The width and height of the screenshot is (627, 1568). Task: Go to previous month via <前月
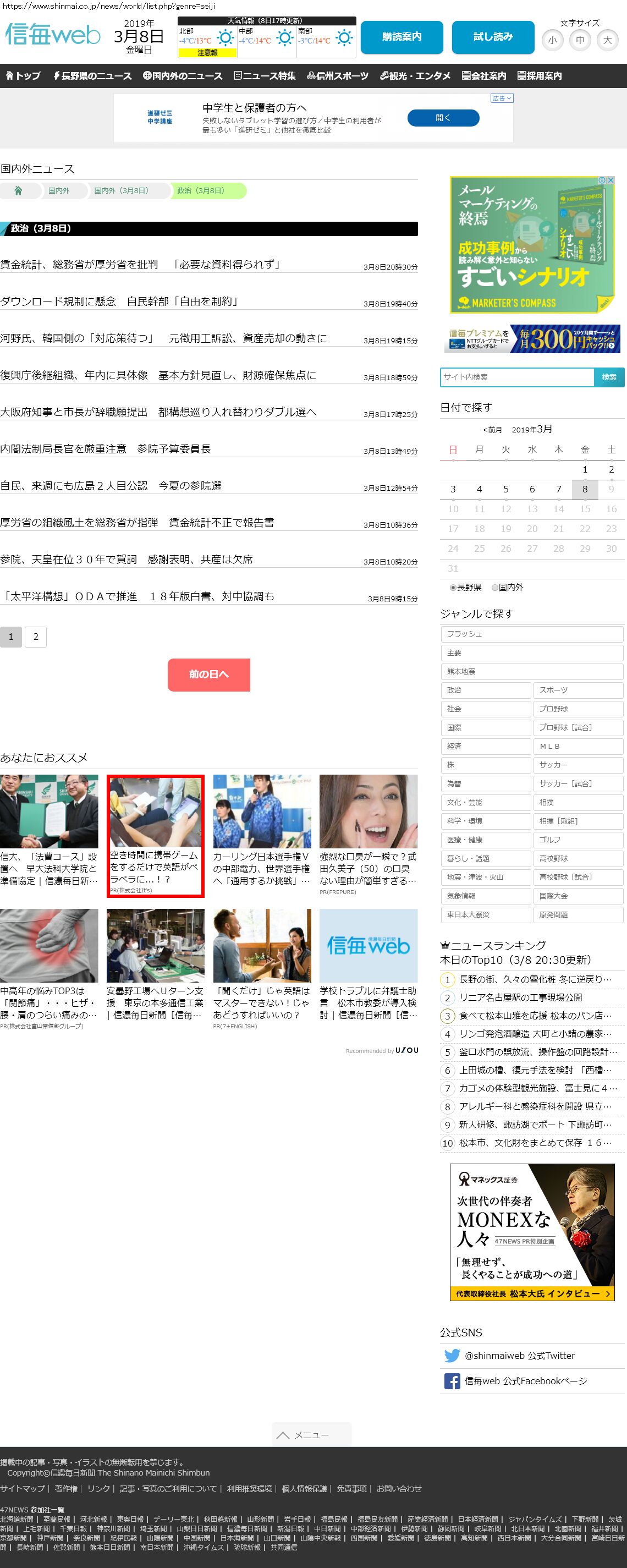click(x=492, y=430)
